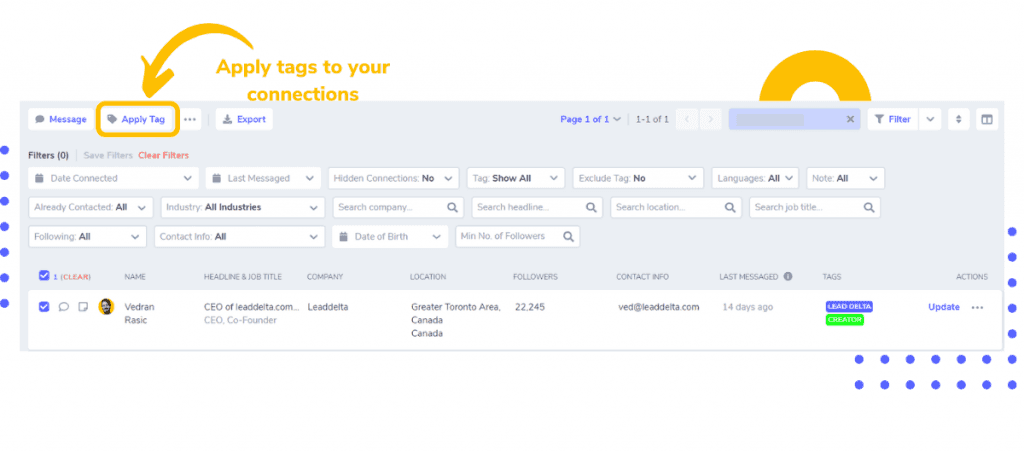Open the Page 1 of 1 dropdown
Viewport: 1024px width, 452px height.
[x=590, y=120]
